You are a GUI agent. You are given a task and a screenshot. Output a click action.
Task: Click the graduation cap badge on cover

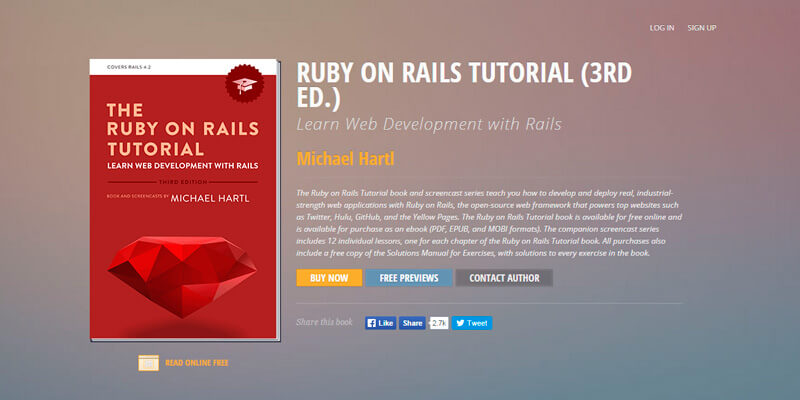point(243,85)
